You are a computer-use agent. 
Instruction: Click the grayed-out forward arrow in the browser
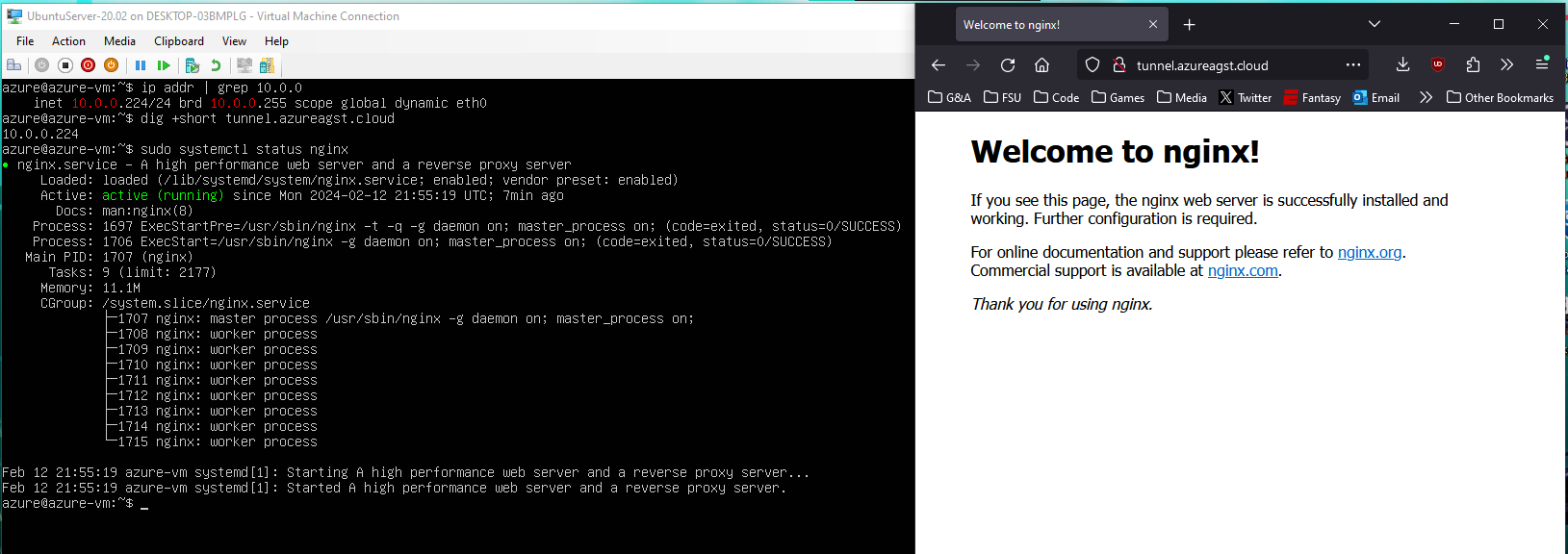pyautogui.click(x=973, y=65)
